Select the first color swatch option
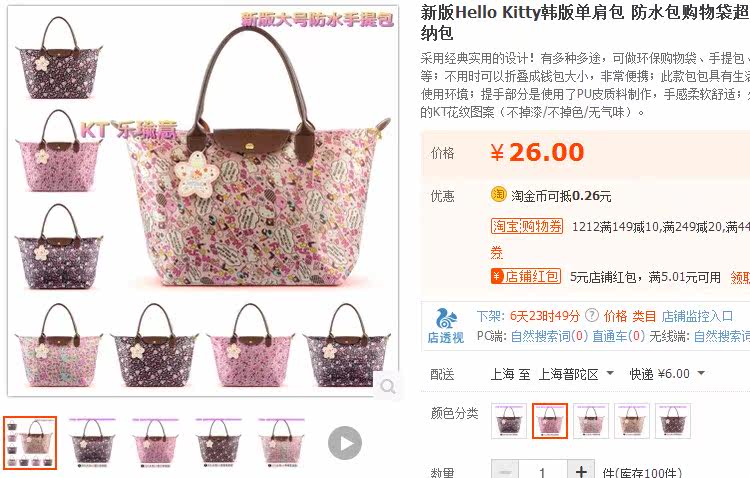The width and height of the screenshot is (750, 478). 509,421
